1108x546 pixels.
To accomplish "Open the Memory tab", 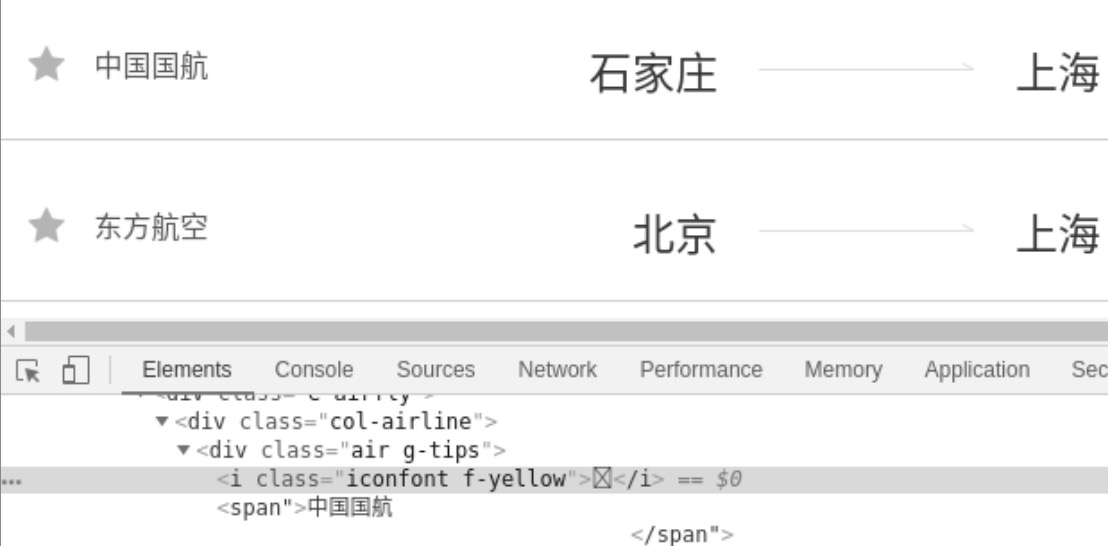I will point(843,369).
